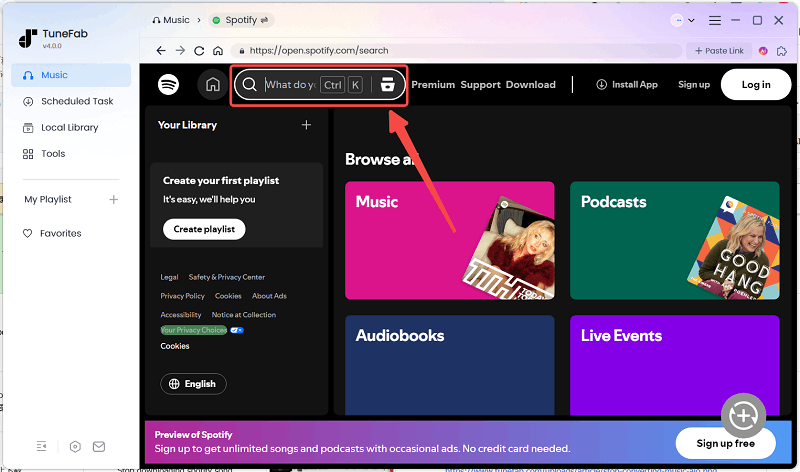800x472 pixels.
Task: Click the Browse icon in search bar
Action: pyautogui.click(x=387, y=85)
